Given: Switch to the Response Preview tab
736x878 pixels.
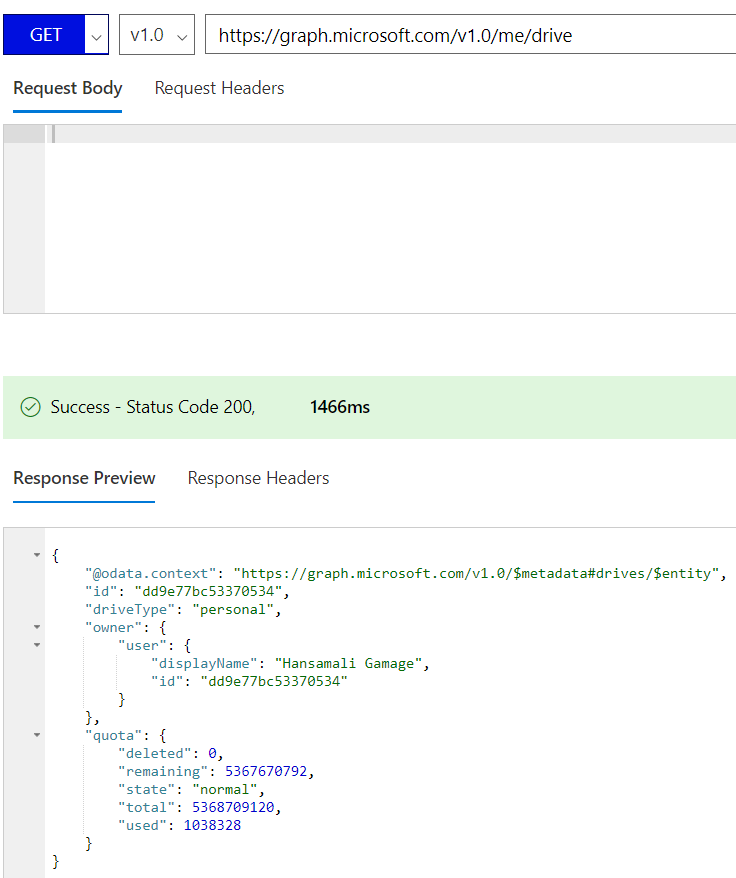Looking at the screenshot, I should tap(84, 479).
